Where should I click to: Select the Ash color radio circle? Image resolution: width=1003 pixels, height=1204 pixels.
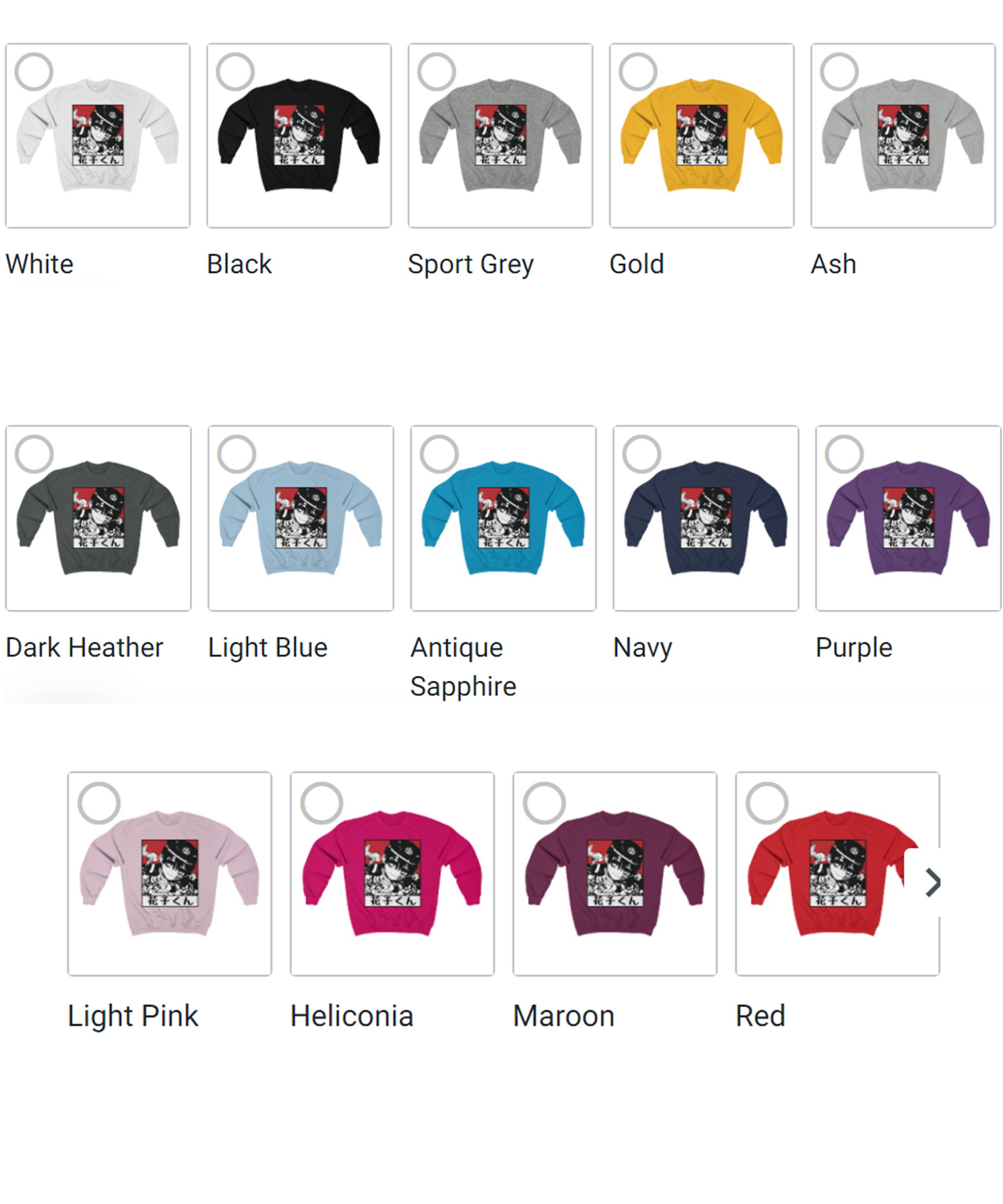click(839, 72)
